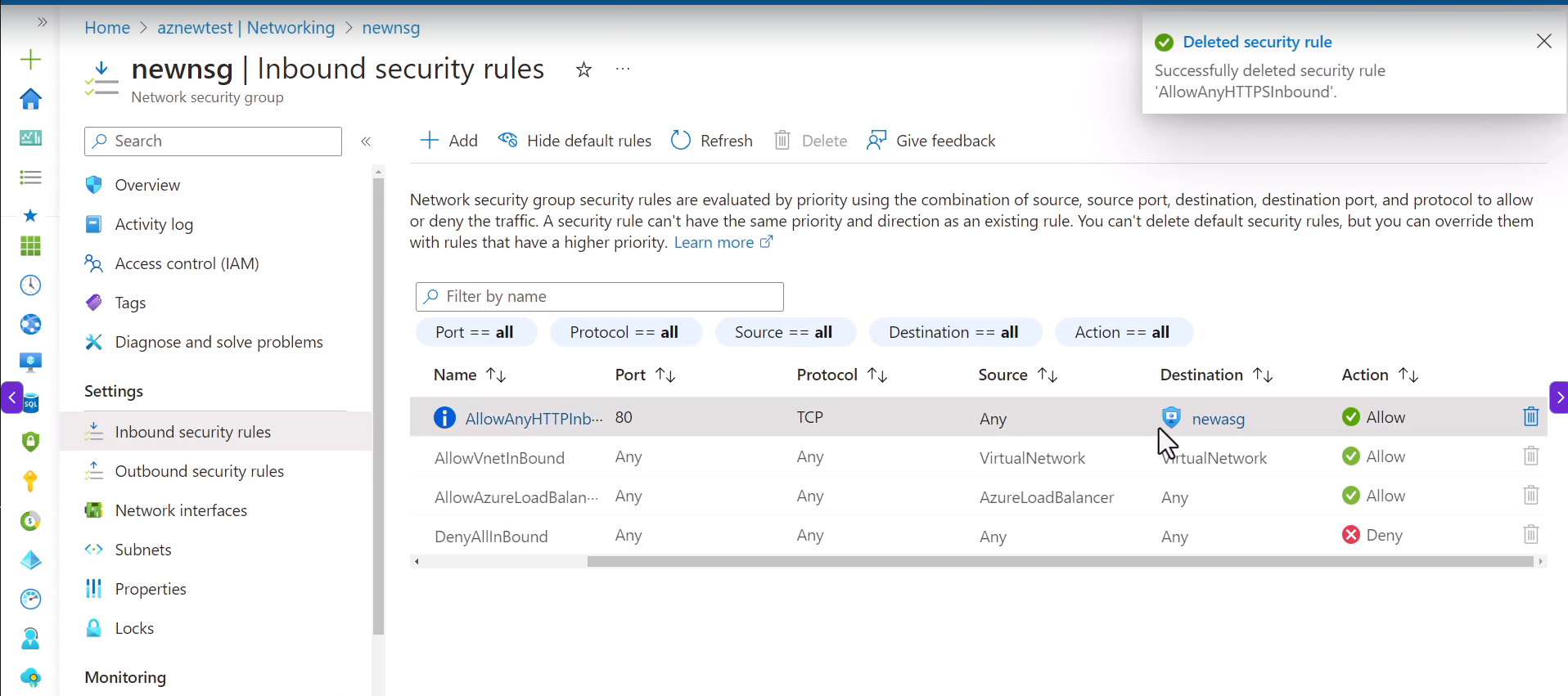
Task: Sort rules by Destination column
Action: click(1217, 375)
